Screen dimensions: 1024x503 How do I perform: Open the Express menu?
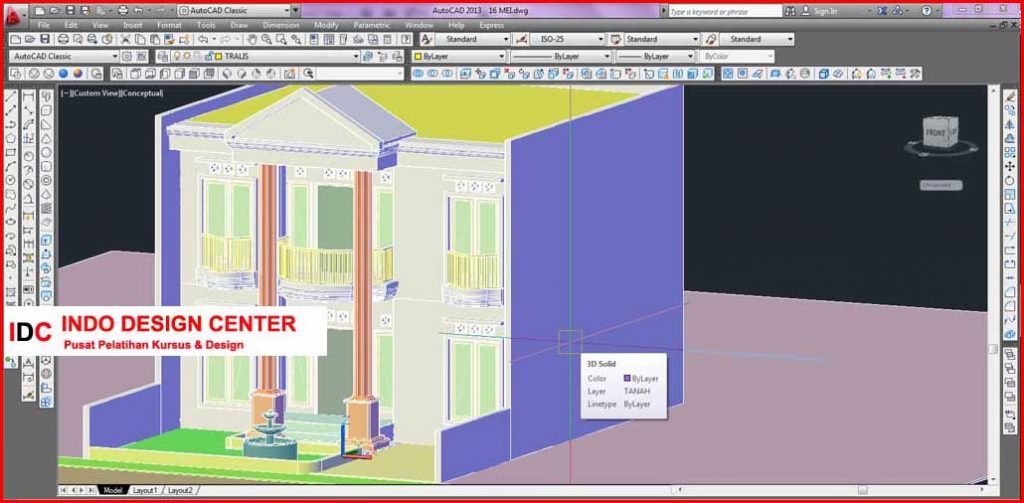click(x=491, y=25)
